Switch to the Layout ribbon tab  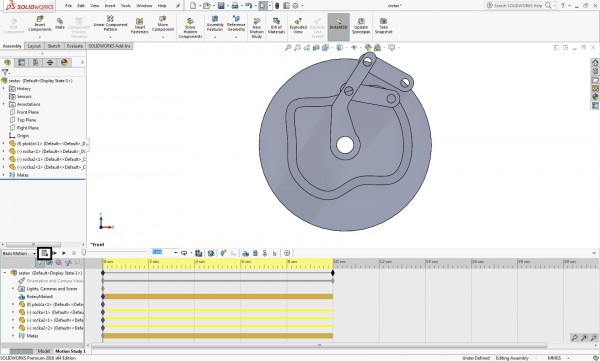pyautogui.click(x=34, y=46)
